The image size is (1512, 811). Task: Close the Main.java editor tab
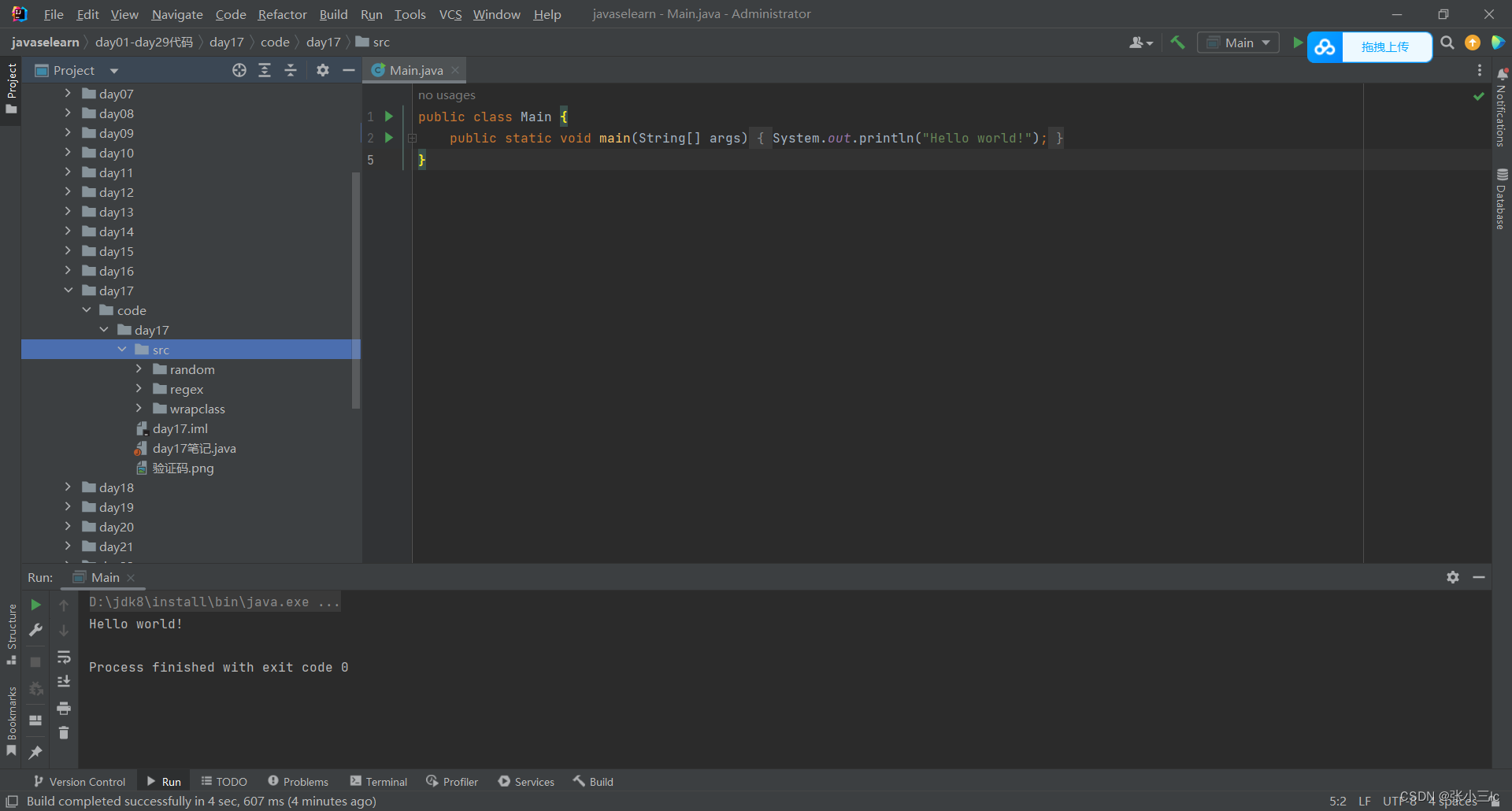pos(455,70)
